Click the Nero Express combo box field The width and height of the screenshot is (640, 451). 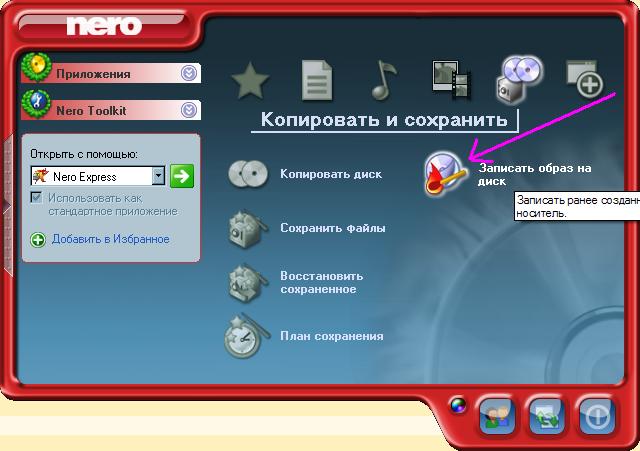[98, 176]
